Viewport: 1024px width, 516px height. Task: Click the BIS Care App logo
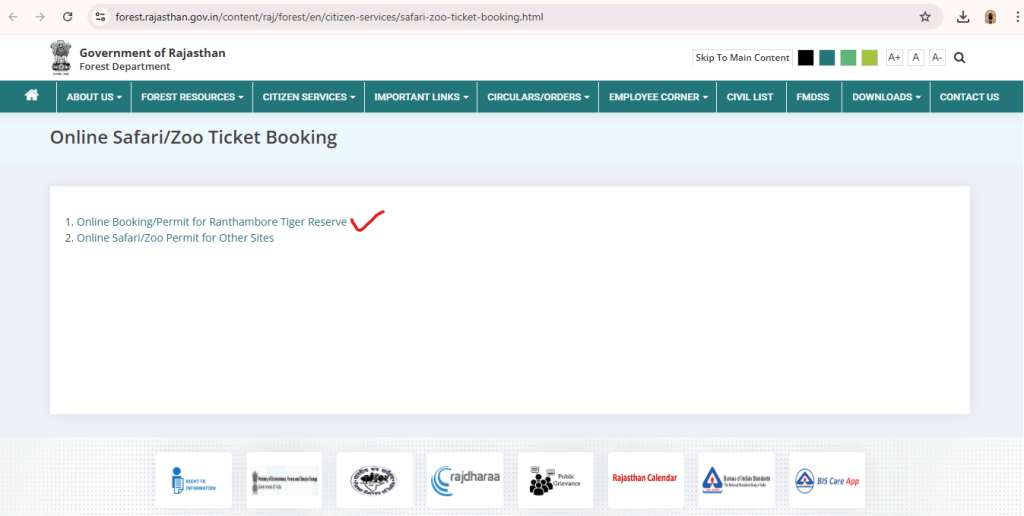827,480
